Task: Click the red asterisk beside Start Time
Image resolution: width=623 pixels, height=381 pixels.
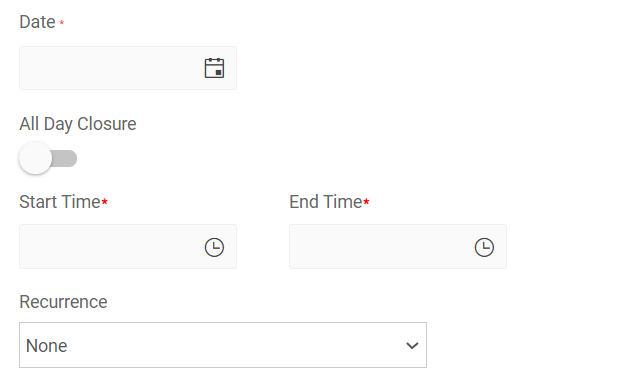Action: pos(104,202)
